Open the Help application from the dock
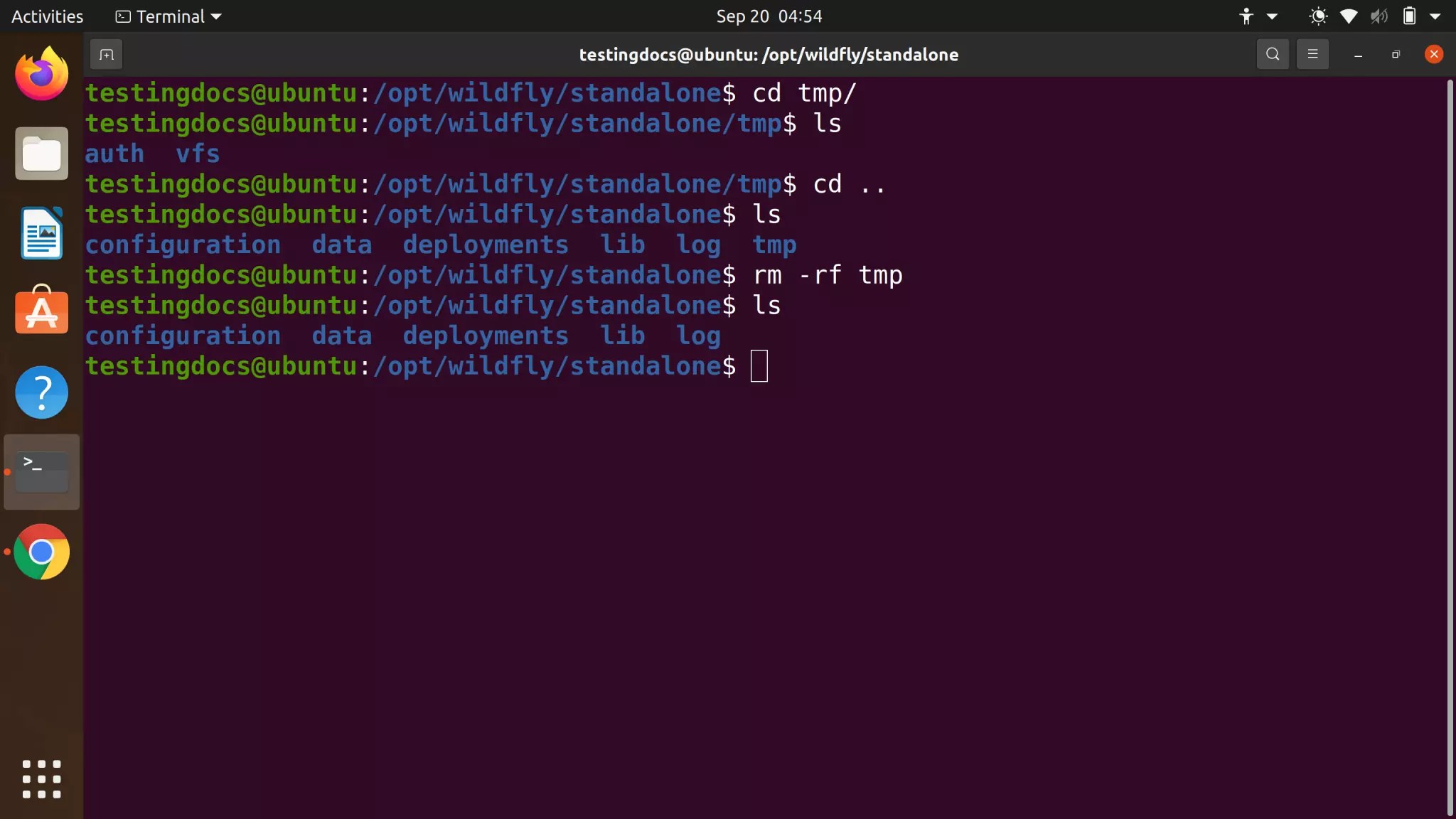 tap(41, 392)
